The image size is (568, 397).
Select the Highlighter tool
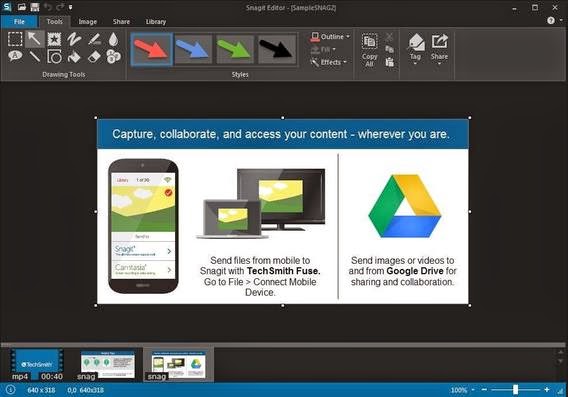tap(94, 39)
